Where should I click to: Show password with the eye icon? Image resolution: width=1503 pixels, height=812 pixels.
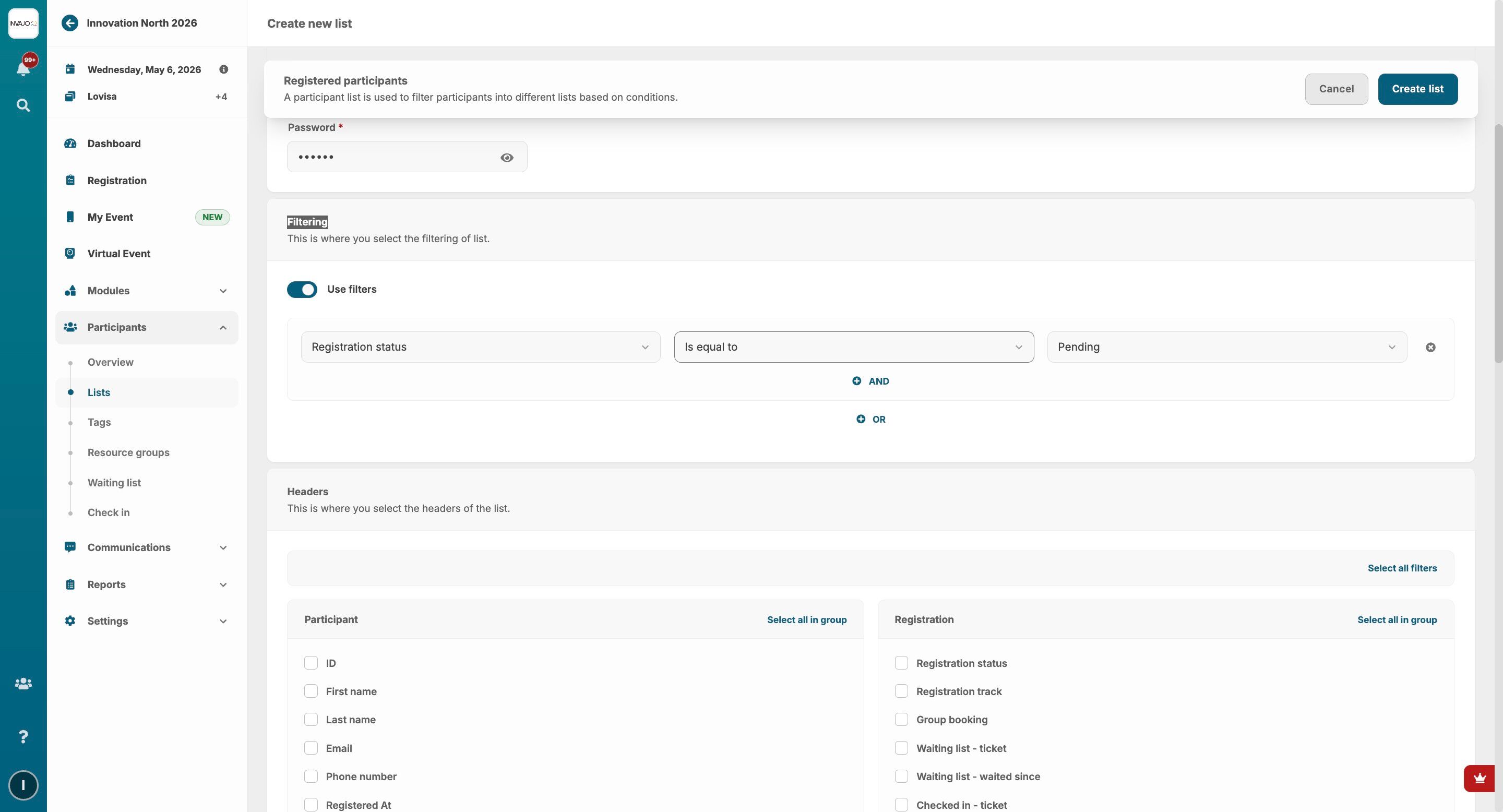coord(506,158)
